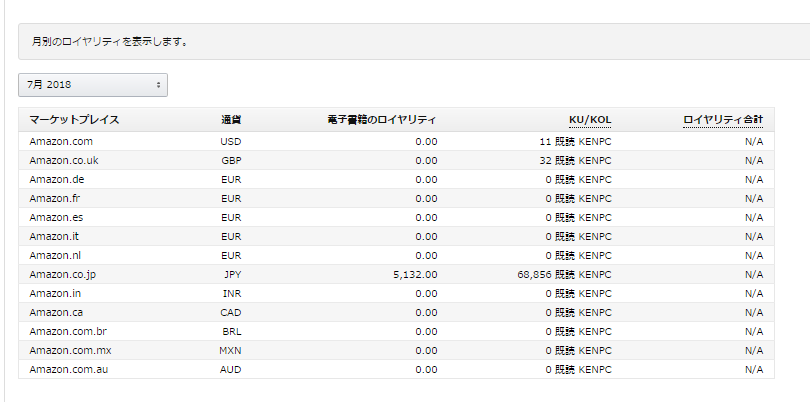Click the EUR currency in Amazon.nl row
The width and height of the screenshot is (810, 402).
coord(231,256)
